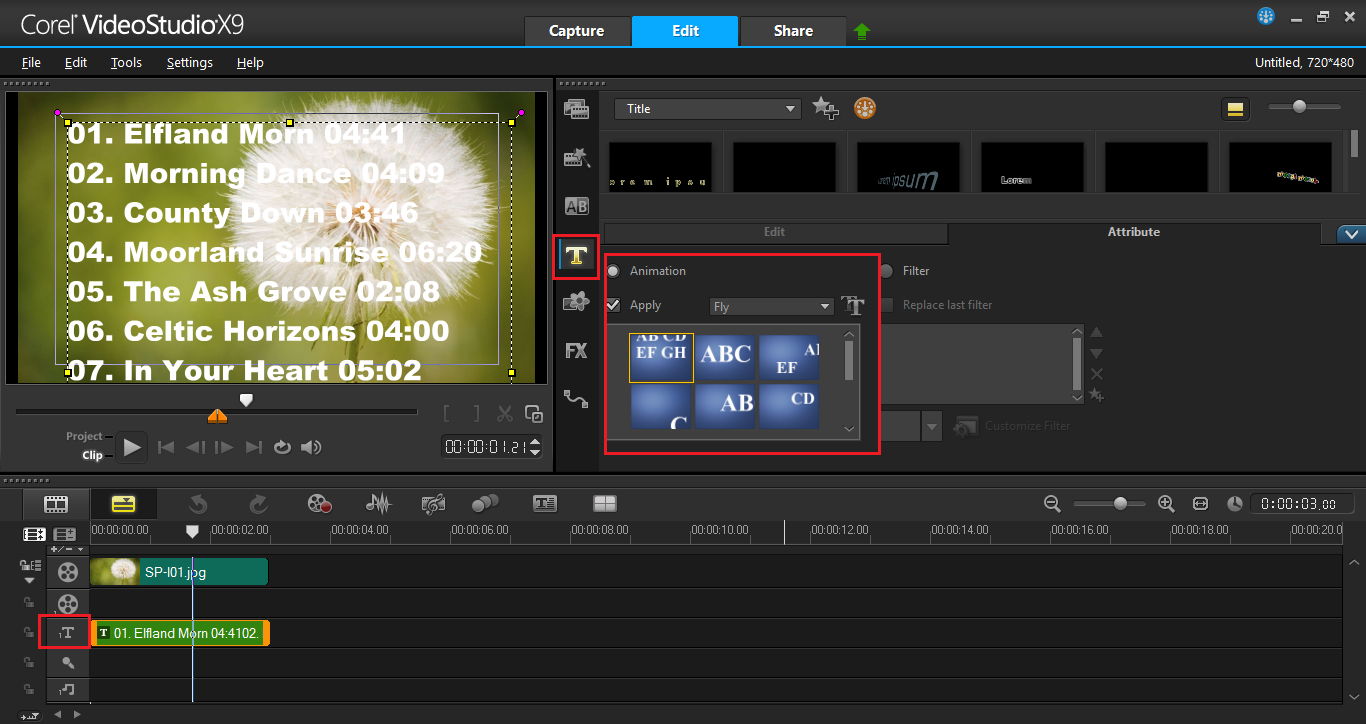
Task: Open the Fly animation type dropdown
Action: coord(772,306)
